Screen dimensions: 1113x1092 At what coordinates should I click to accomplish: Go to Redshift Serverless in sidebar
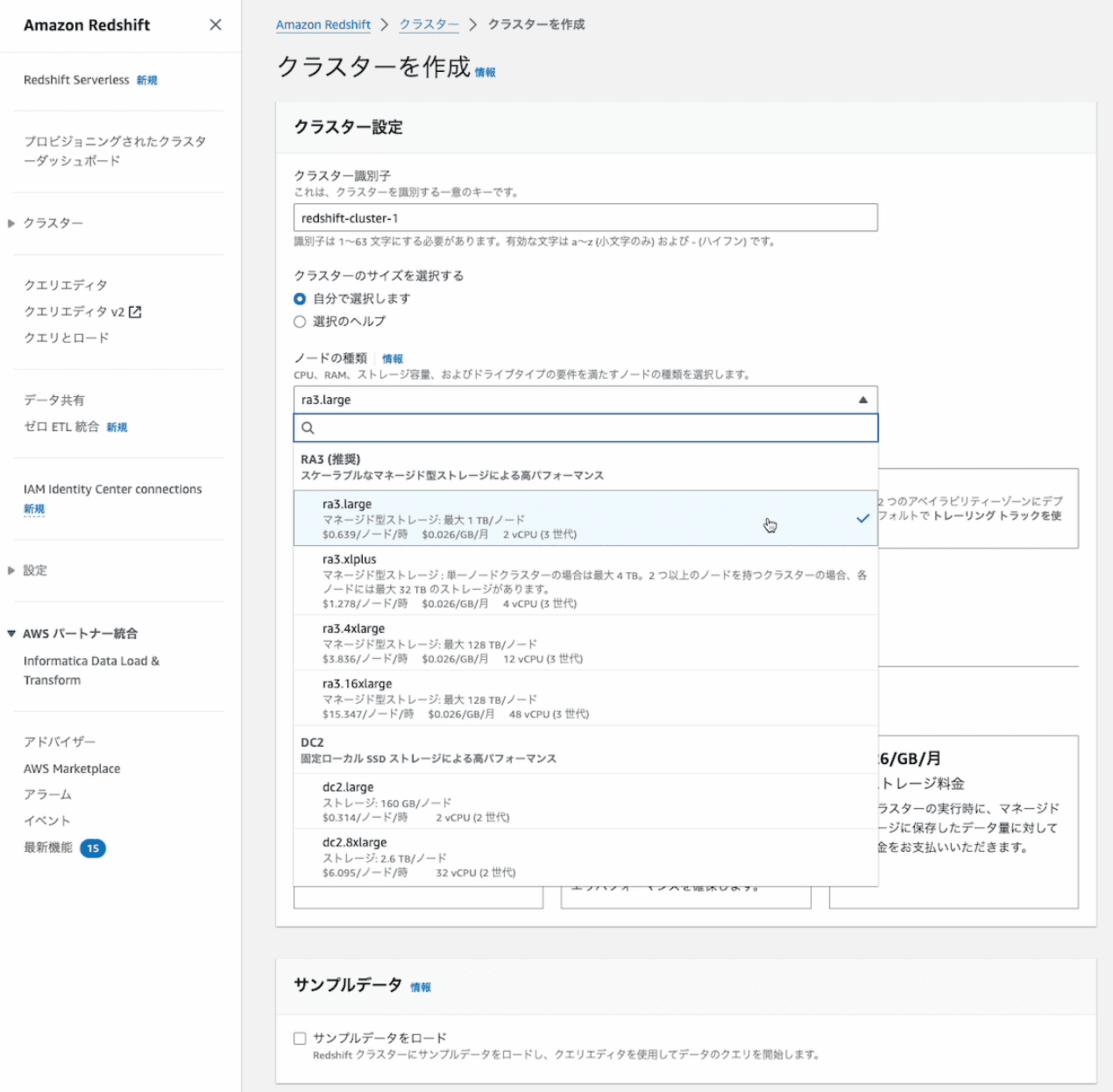76,80
